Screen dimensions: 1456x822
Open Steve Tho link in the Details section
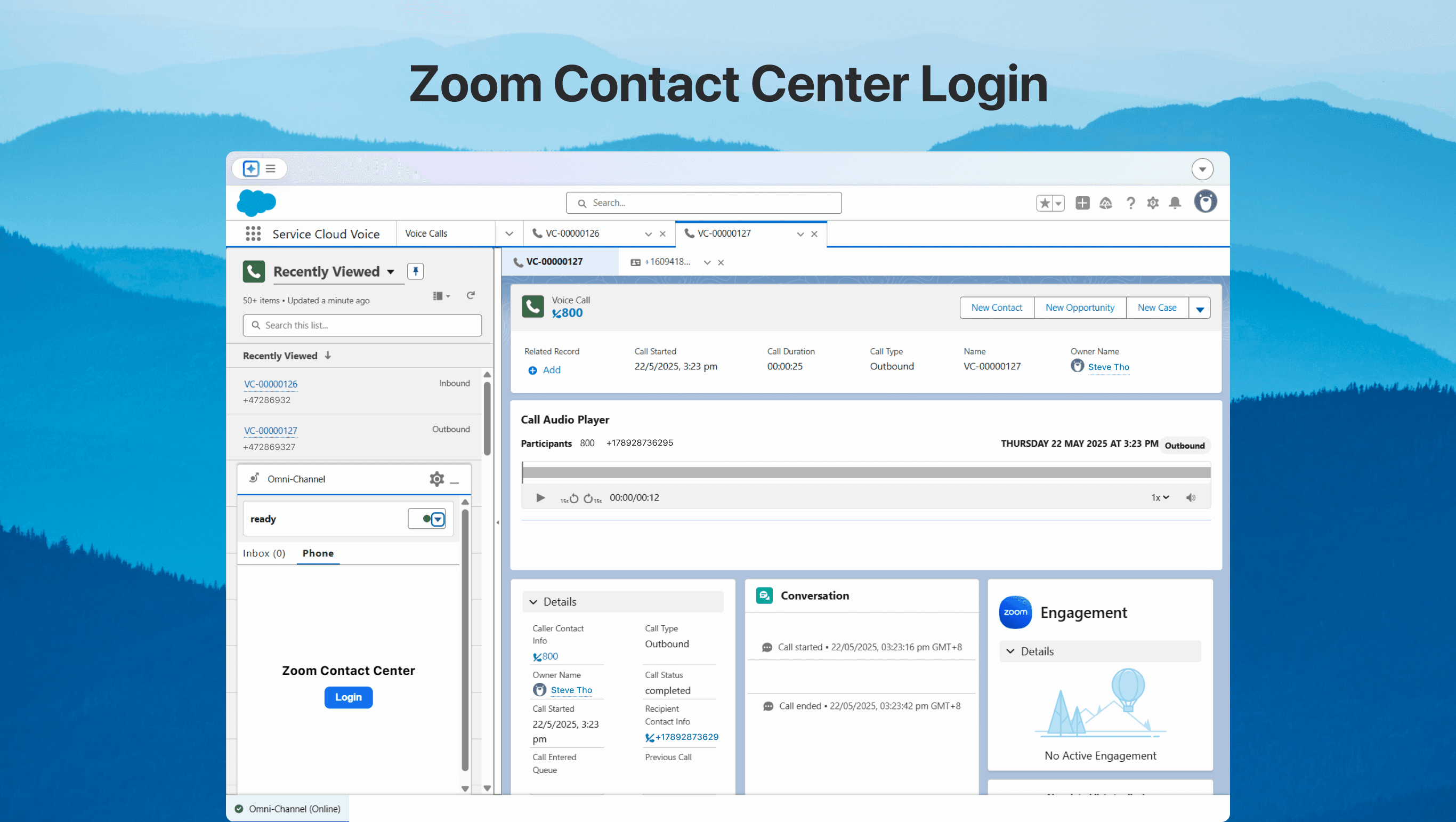click(571, 690)
